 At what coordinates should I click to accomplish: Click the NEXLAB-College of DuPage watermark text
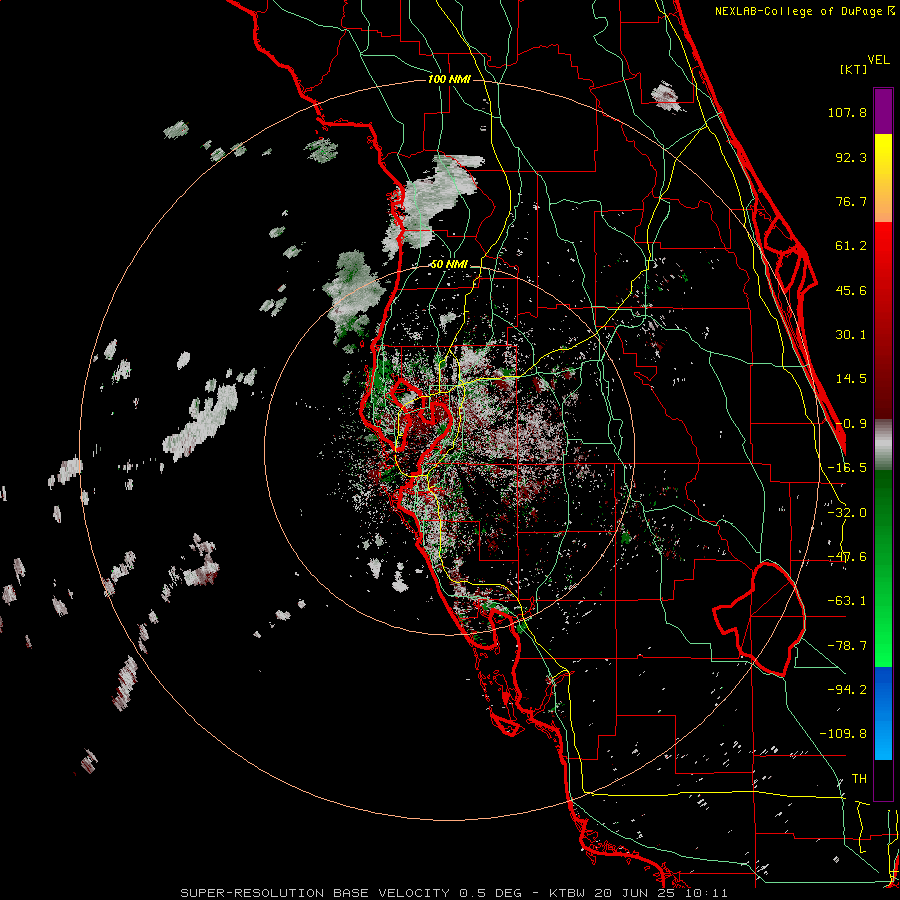(x=804, y=11)
